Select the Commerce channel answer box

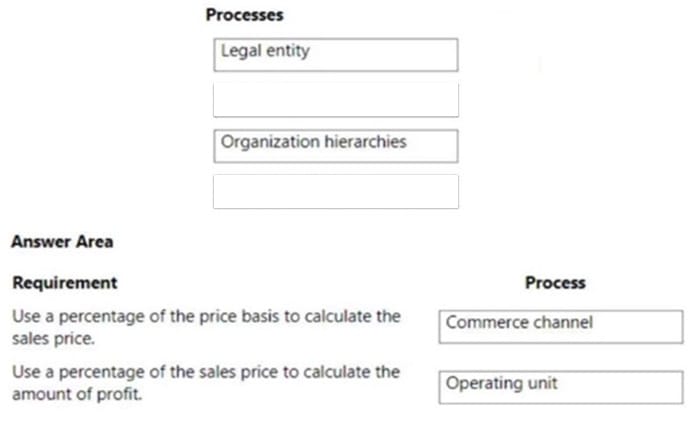click(561, 327)
